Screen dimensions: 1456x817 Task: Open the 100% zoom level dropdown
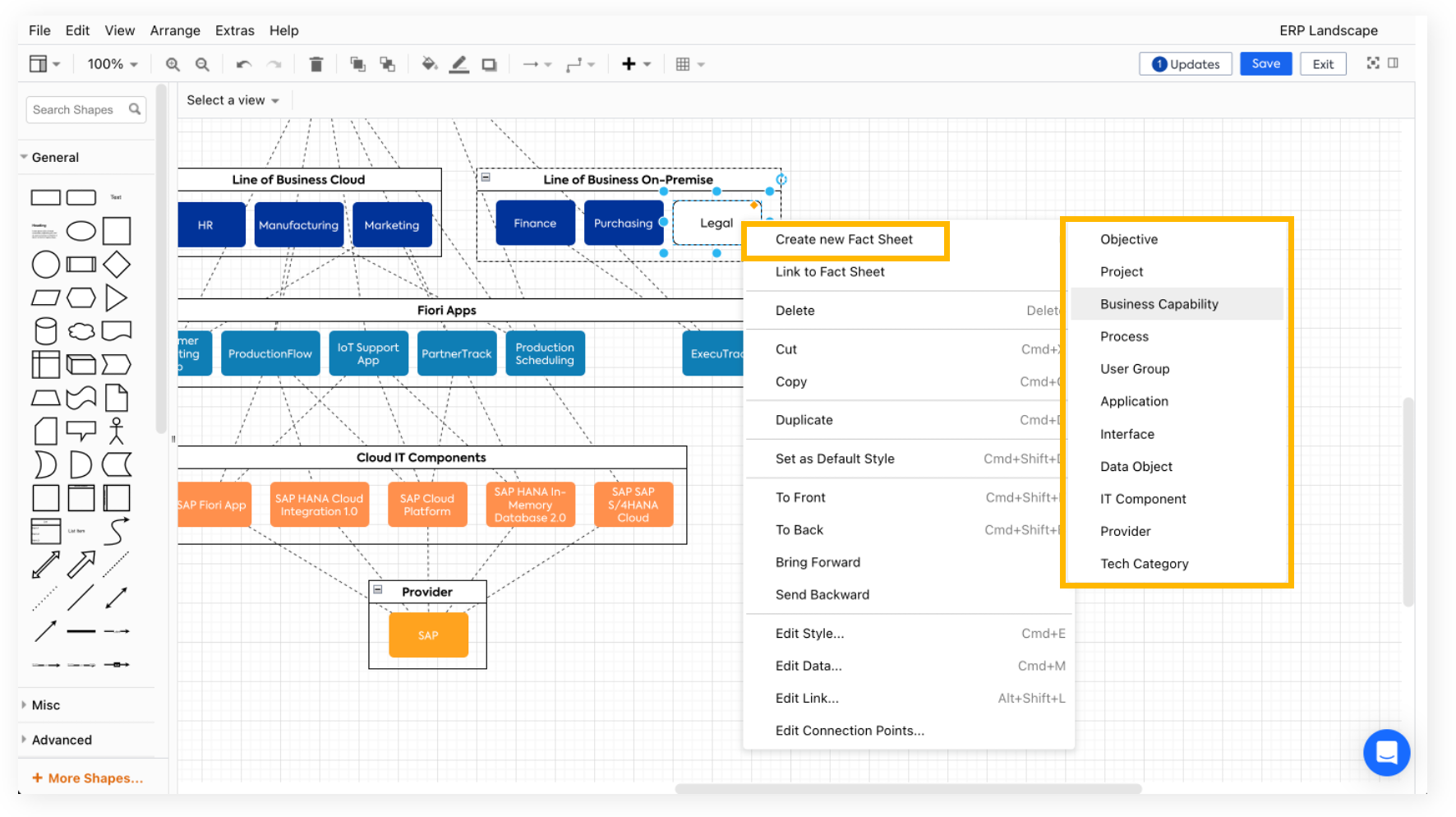click(113, 64)
